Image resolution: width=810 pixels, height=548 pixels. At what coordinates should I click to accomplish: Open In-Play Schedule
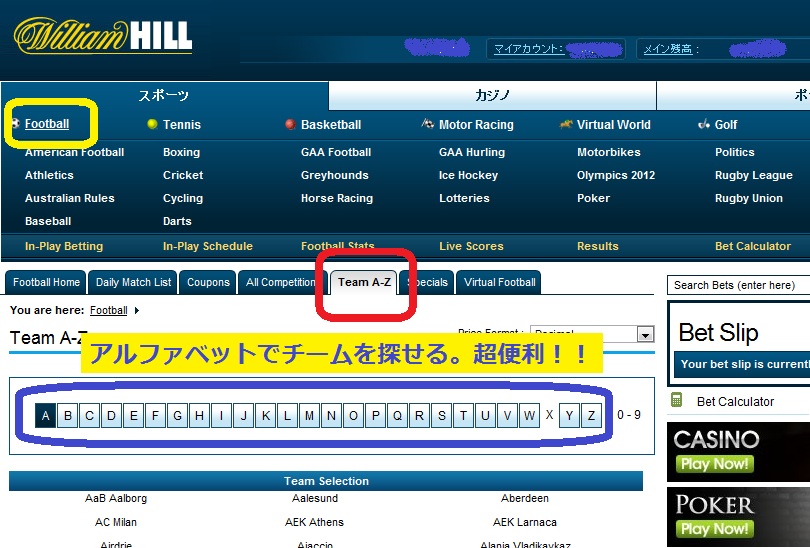(208, 246)
